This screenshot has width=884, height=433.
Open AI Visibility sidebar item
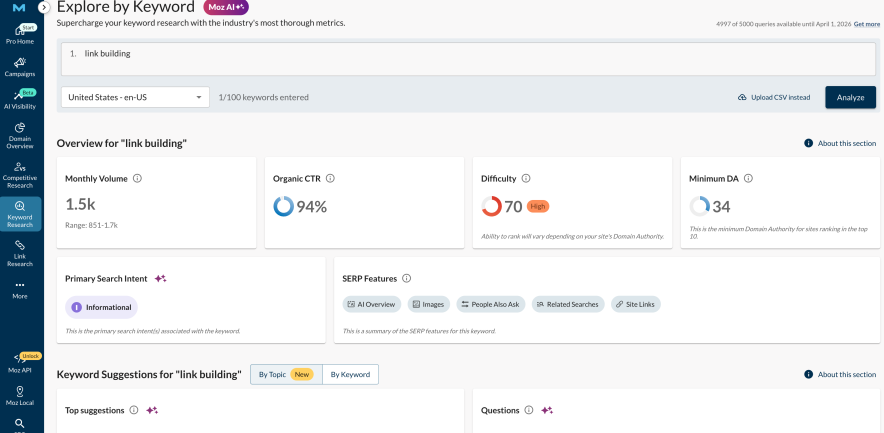click(x=20, y=99)
